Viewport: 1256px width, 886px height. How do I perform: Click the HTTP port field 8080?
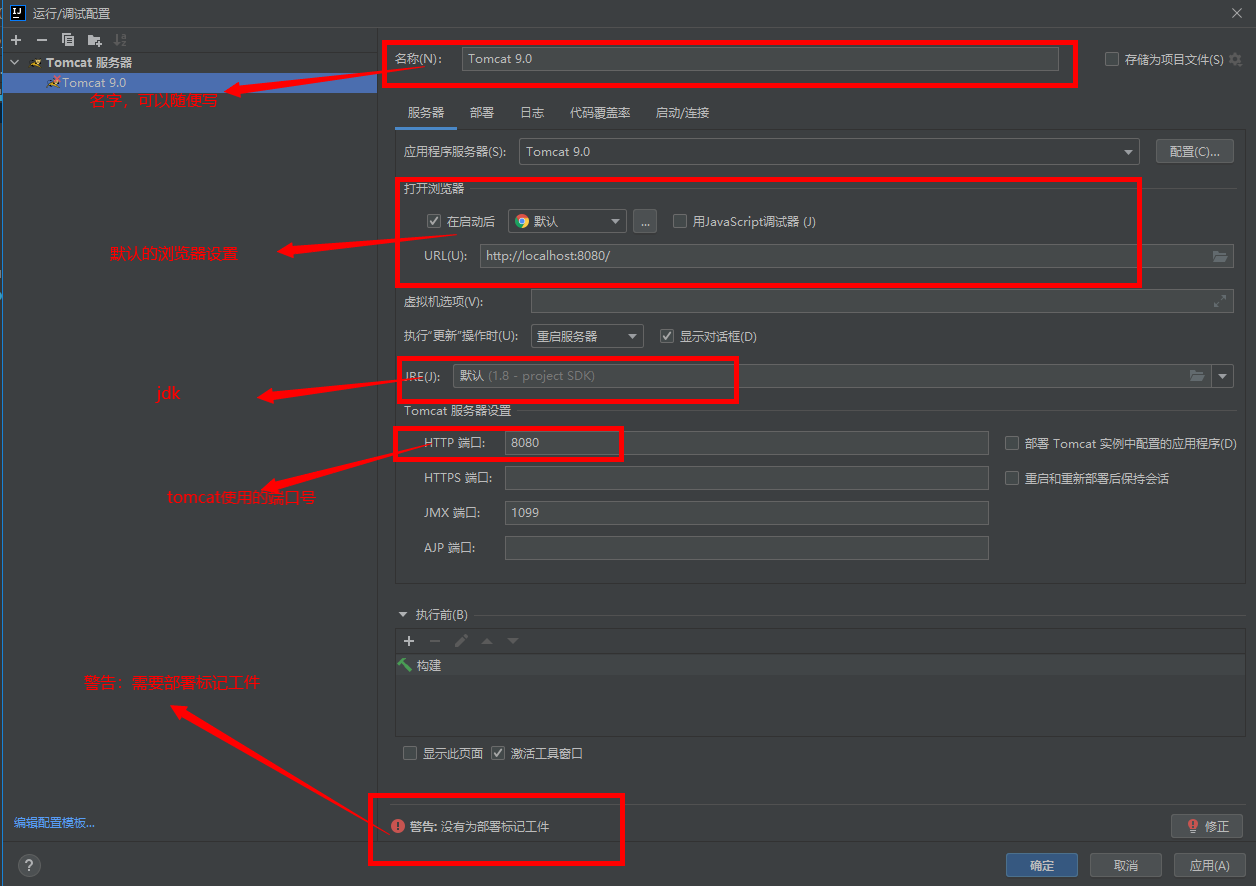746,443
